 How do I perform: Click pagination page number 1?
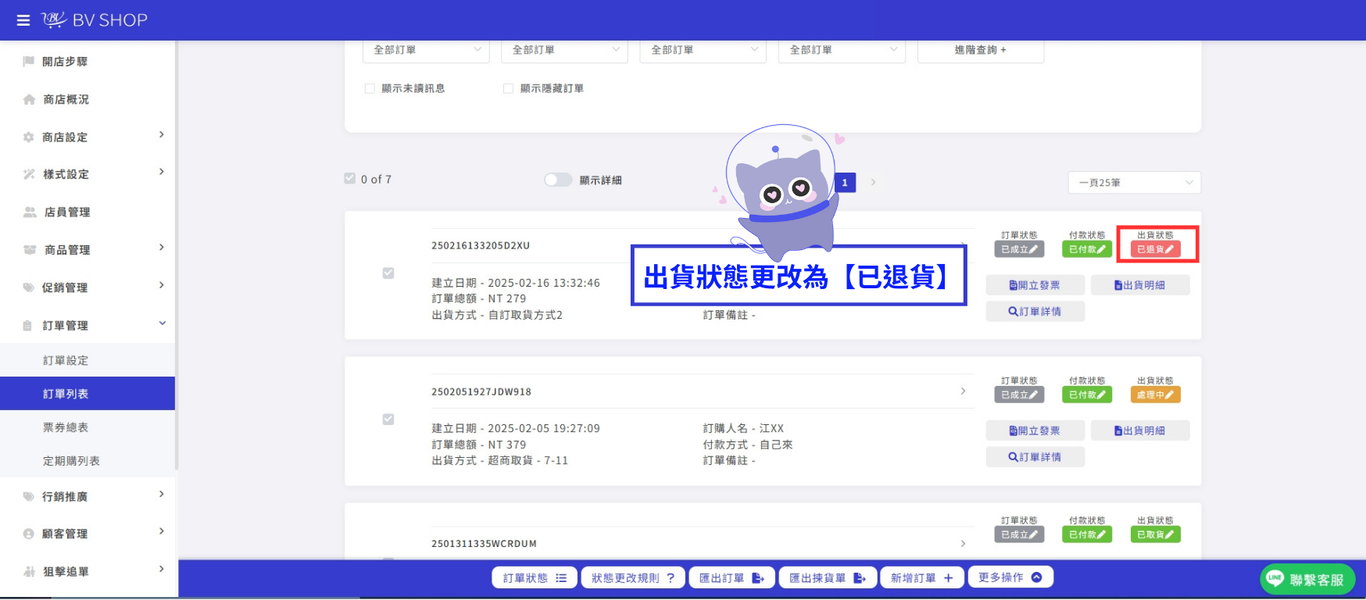coord(845,182)
